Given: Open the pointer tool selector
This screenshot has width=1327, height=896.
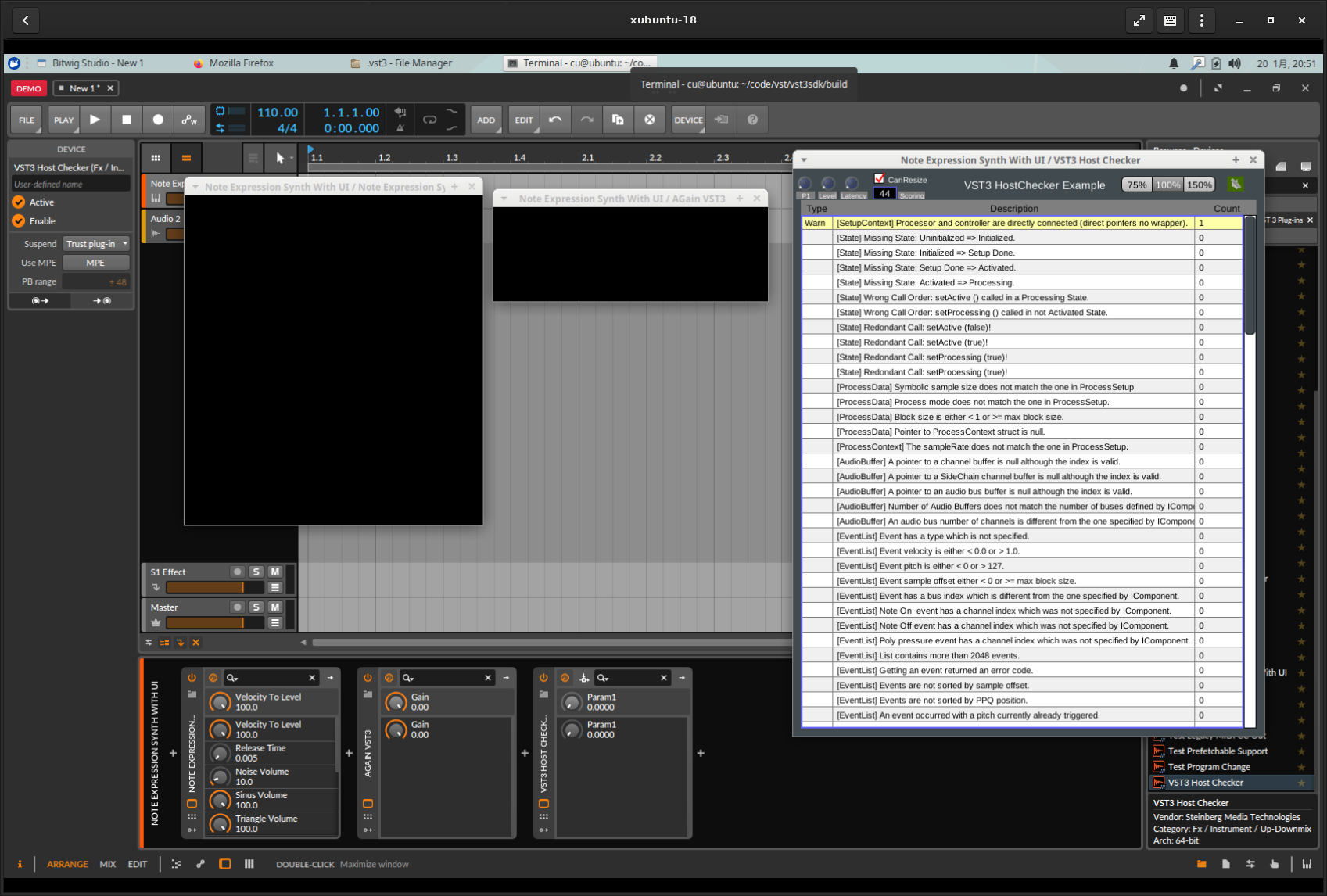Looking at the screenshot, I should point(282,158).
